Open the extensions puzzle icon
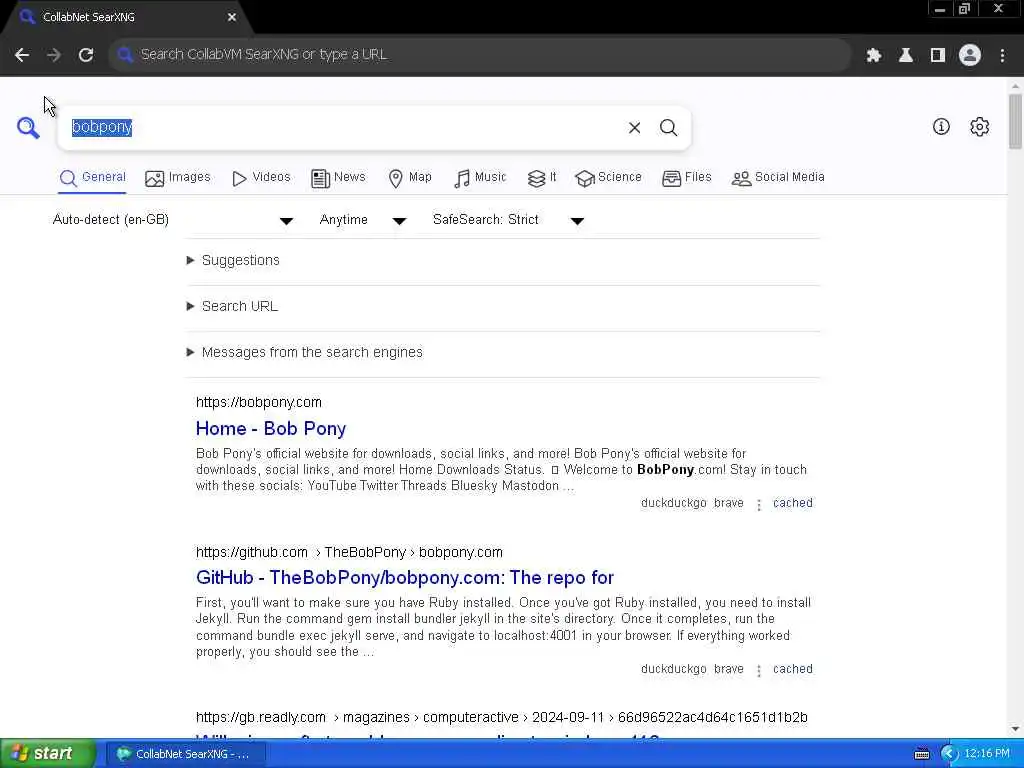This screenshot has width=1024, height=768. coord(874,55)
